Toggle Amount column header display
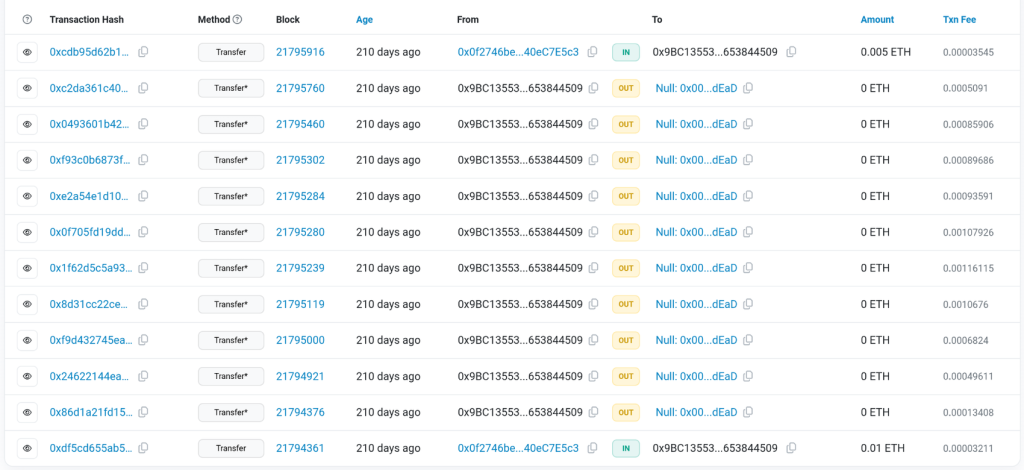 click(x=877, y=20)
